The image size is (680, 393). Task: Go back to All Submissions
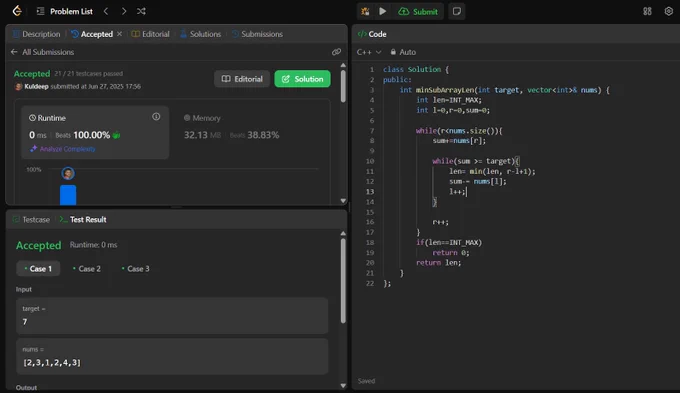42,52
